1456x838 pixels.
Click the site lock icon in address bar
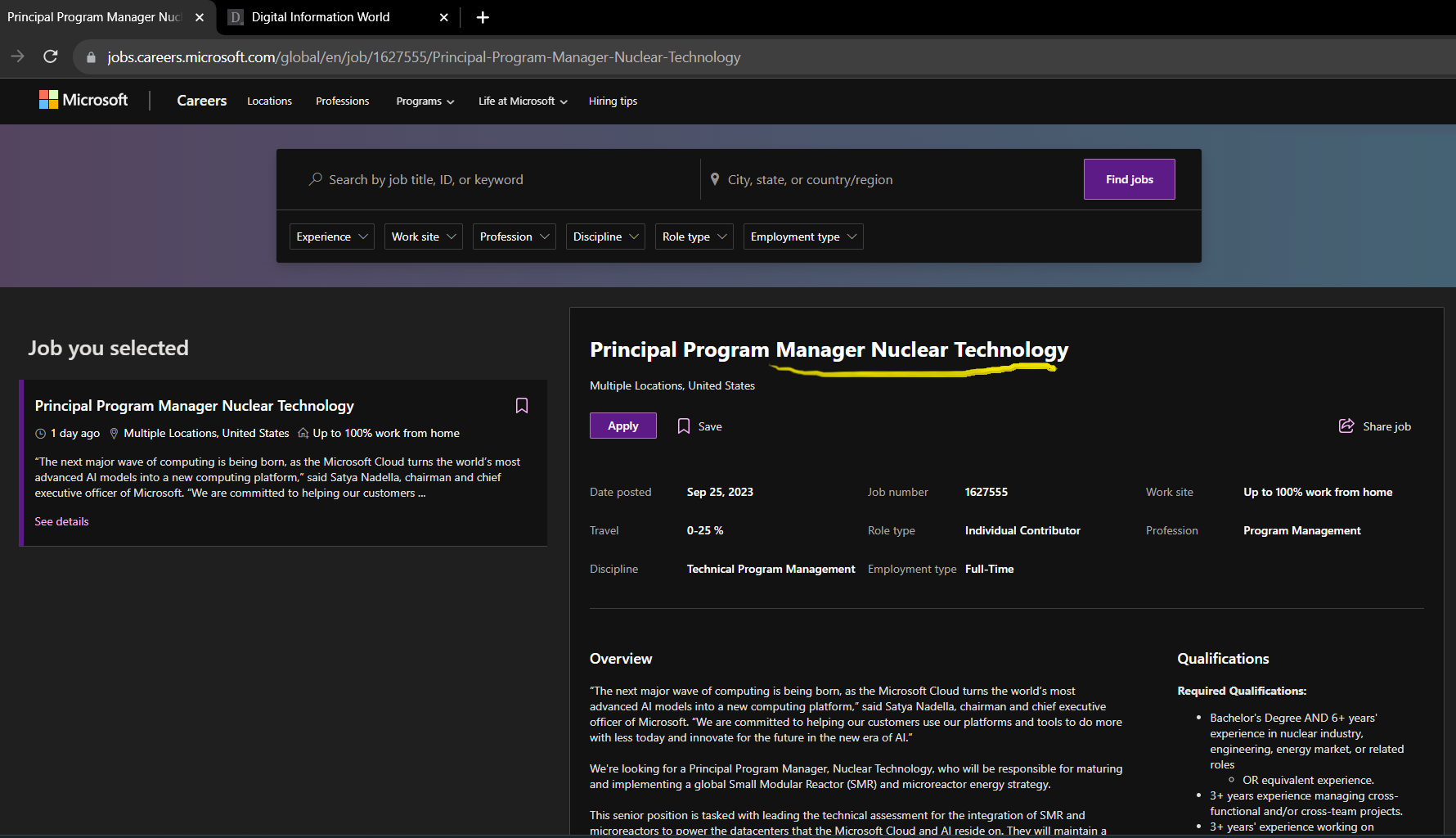[x=91, y=57]
